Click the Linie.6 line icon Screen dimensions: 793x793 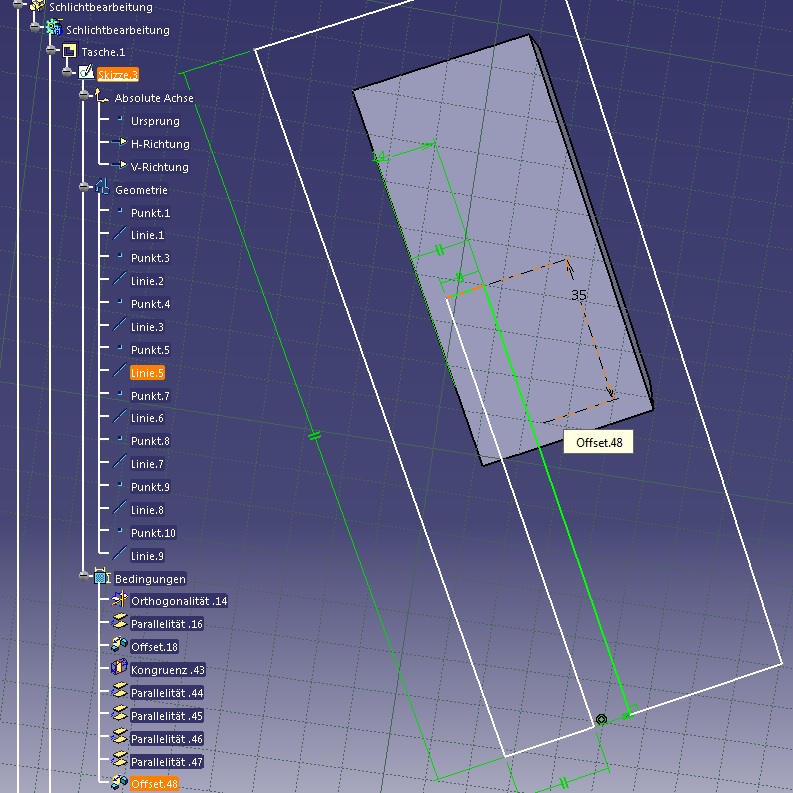click(119, 417)
